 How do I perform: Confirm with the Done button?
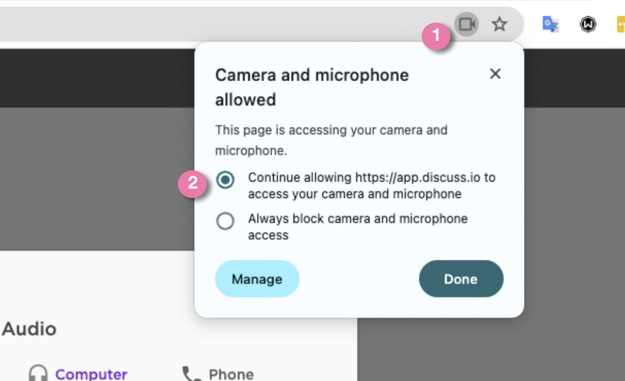pyautogui.click(x=461, y=279)
